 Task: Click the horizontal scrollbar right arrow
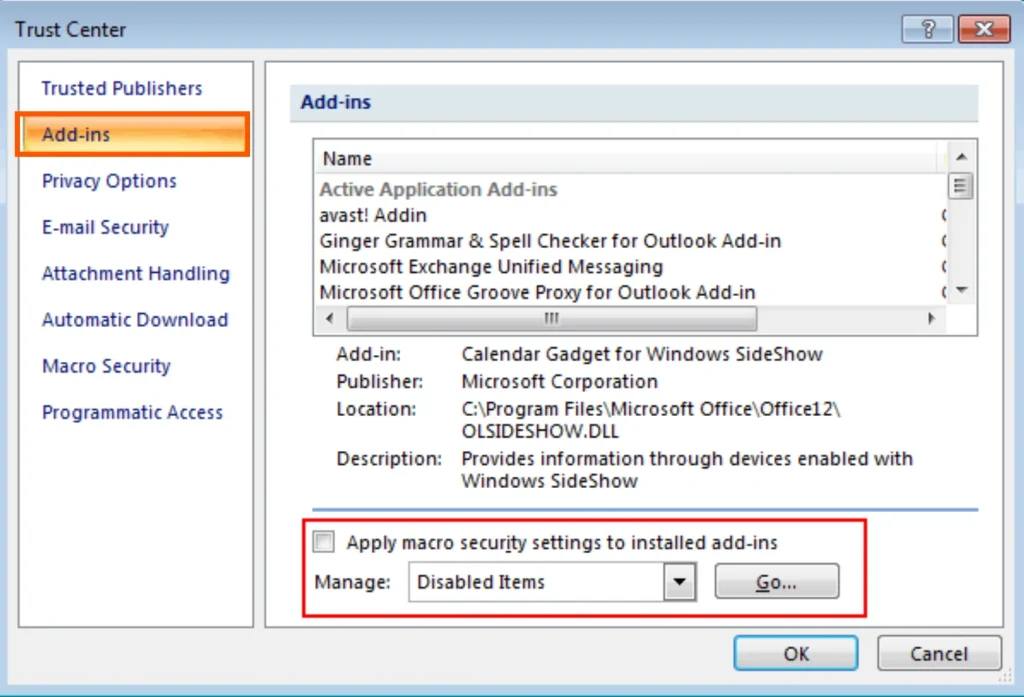tap(931, 318)
